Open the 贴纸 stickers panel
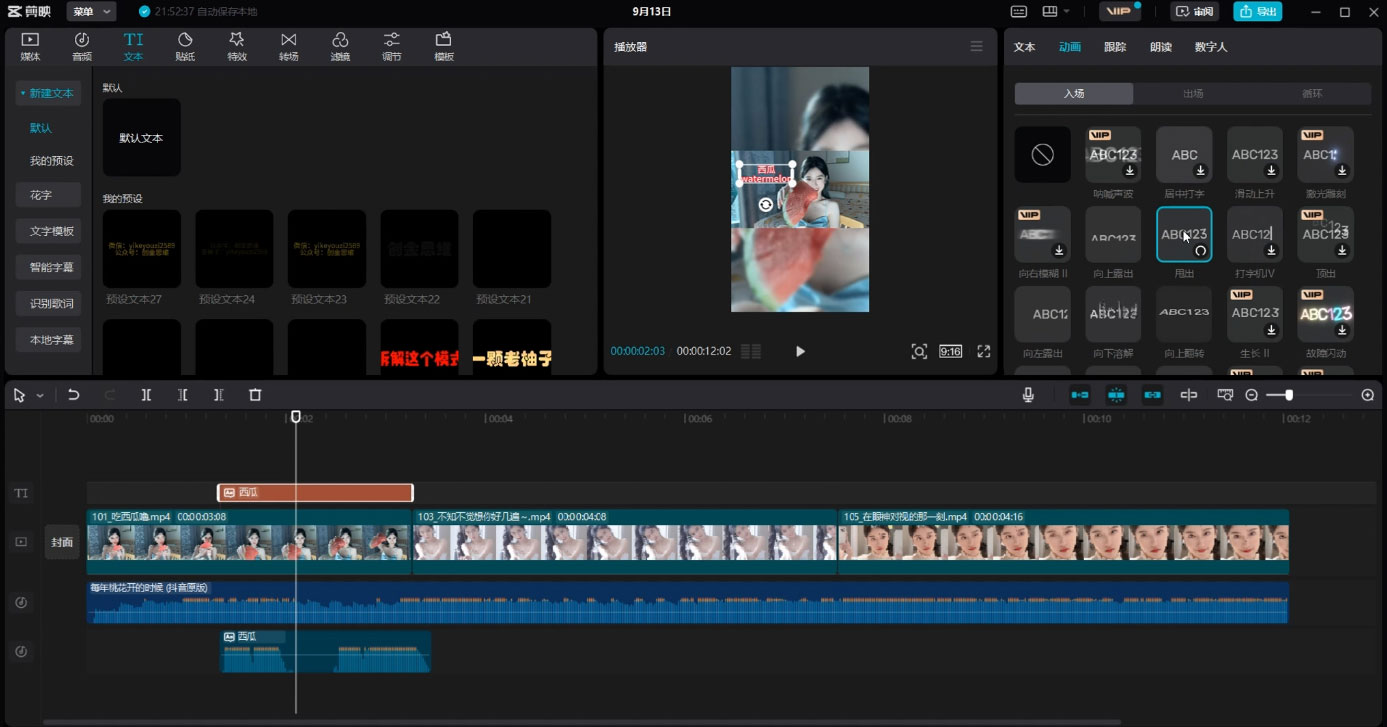This screenshot has width=1387, height=727. 185,46
